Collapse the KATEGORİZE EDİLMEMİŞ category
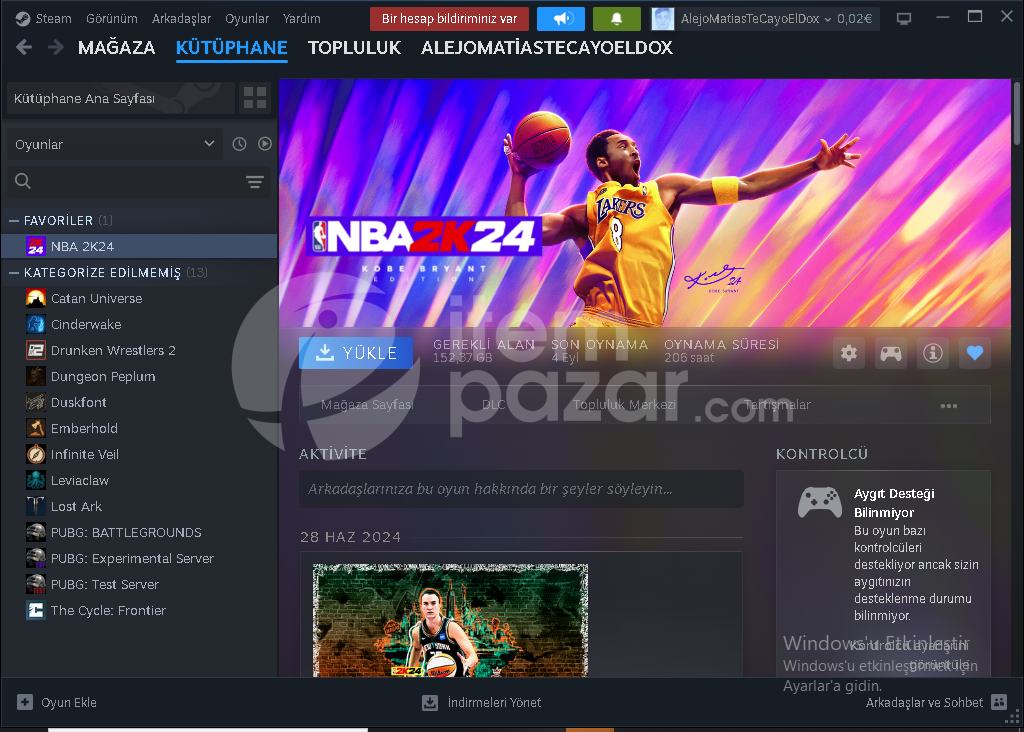Screen dimensions: 1024x732 pos(14,273)
